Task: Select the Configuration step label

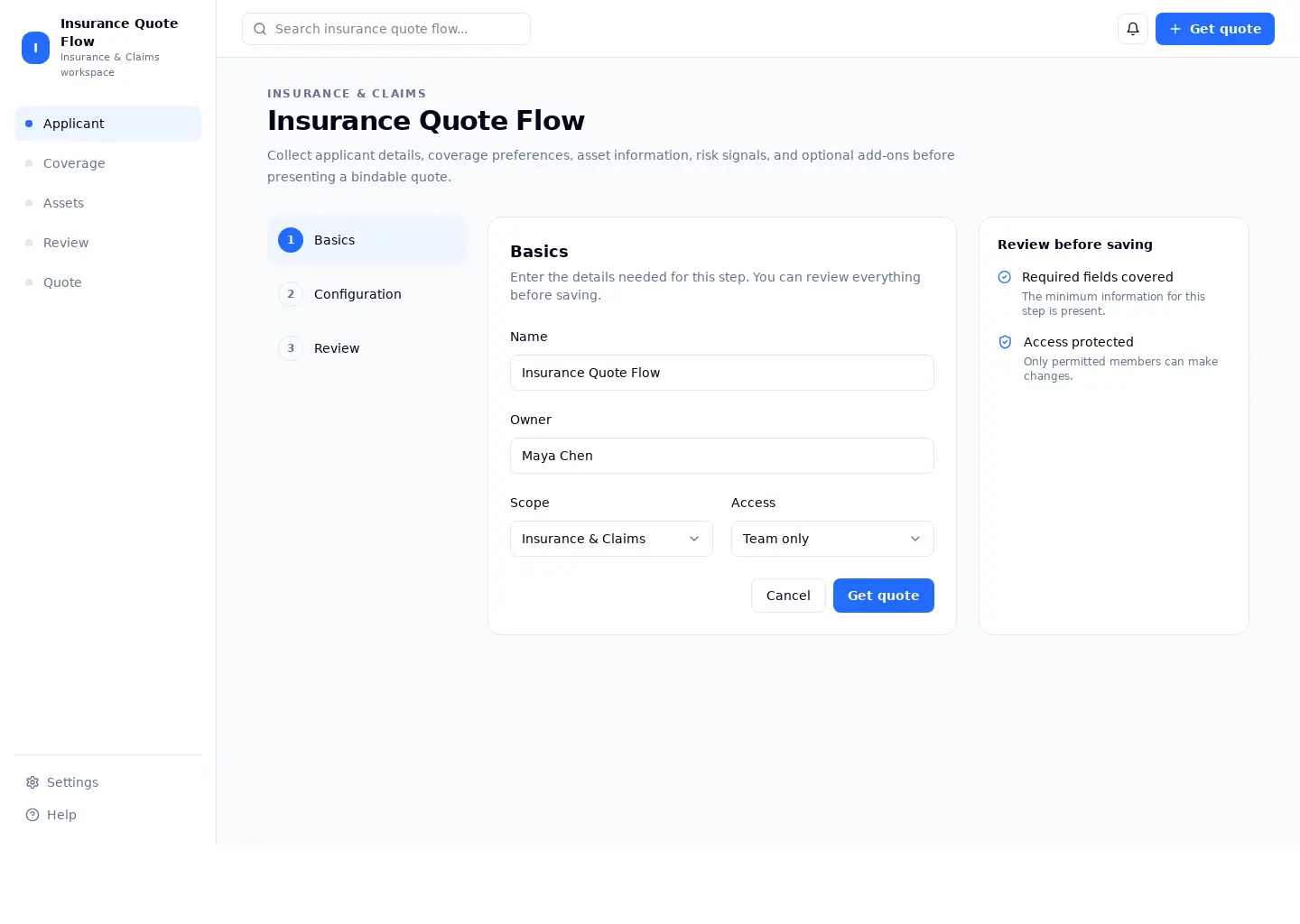Action: [357, 294]
